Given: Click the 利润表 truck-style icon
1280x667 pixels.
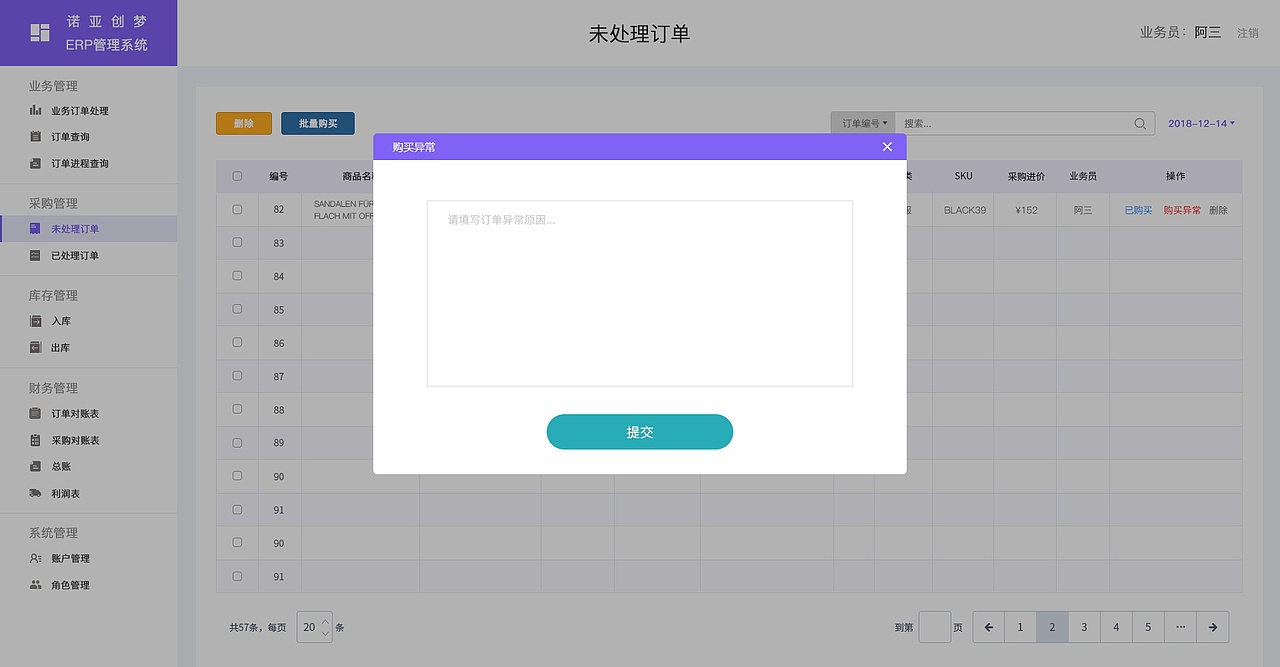Looking at the screenshot, I should click(37, 492).
